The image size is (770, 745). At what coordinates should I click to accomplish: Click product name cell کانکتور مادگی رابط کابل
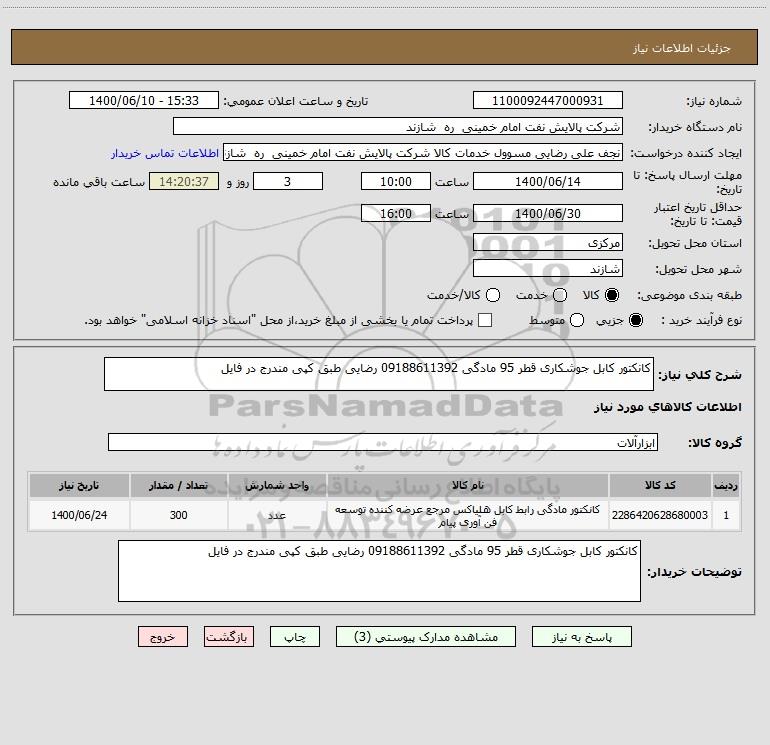click(x=468, y=516)
